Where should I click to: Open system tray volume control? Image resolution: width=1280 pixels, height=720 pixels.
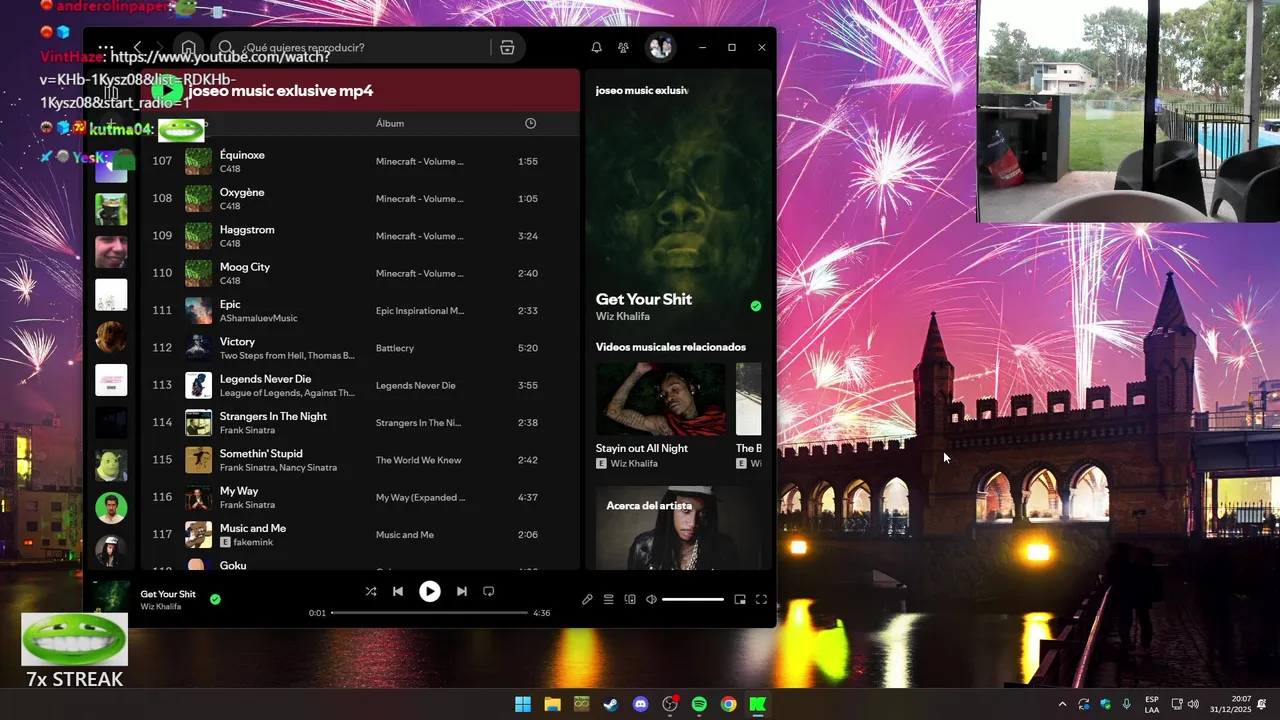1193,704
